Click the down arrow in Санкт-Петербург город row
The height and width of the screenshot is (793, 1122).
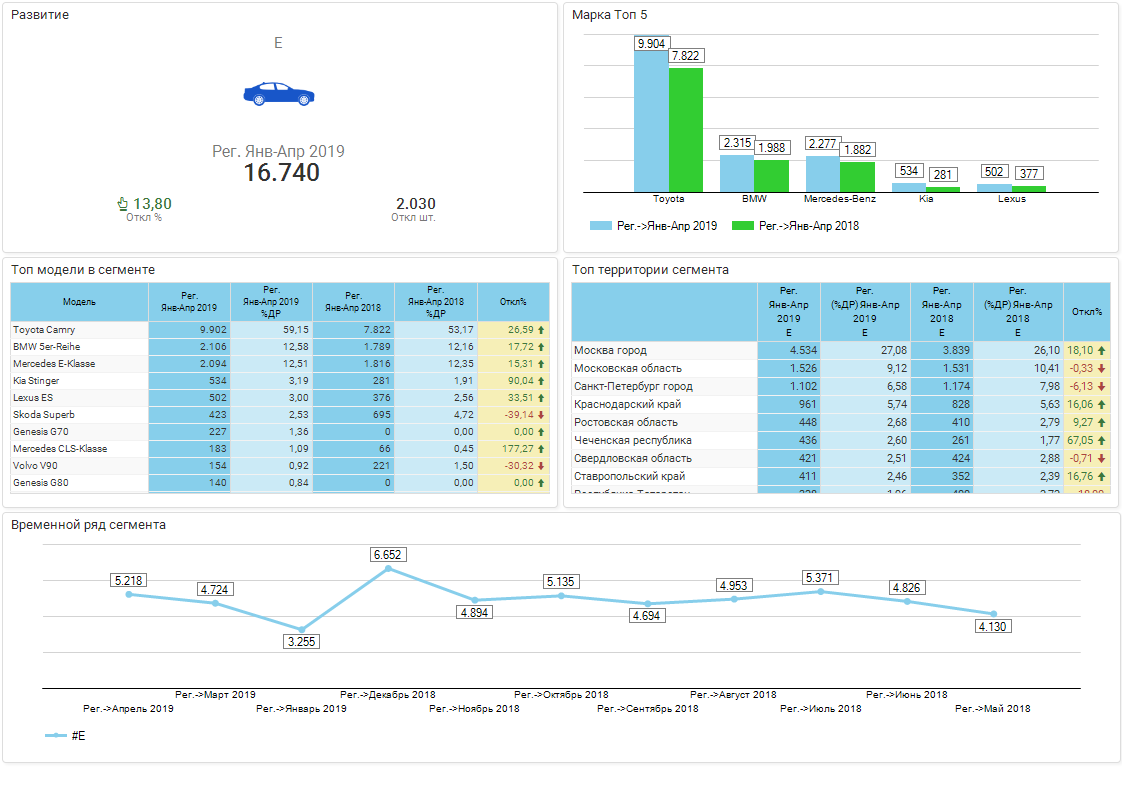coord(1101,386)
